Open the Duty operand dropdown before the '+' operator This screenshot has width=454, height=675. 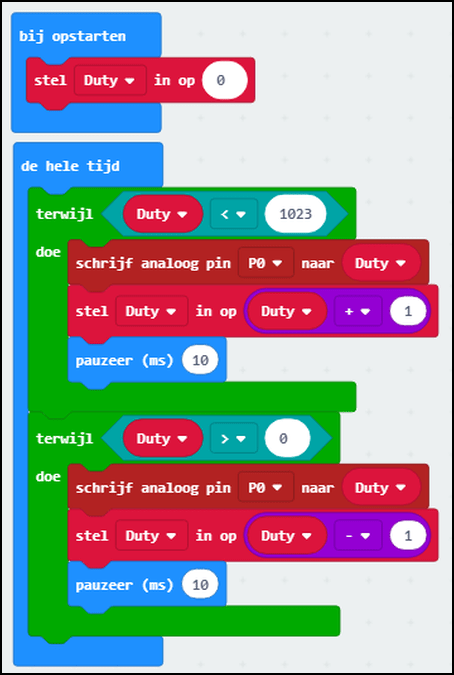tap(286, 311)
